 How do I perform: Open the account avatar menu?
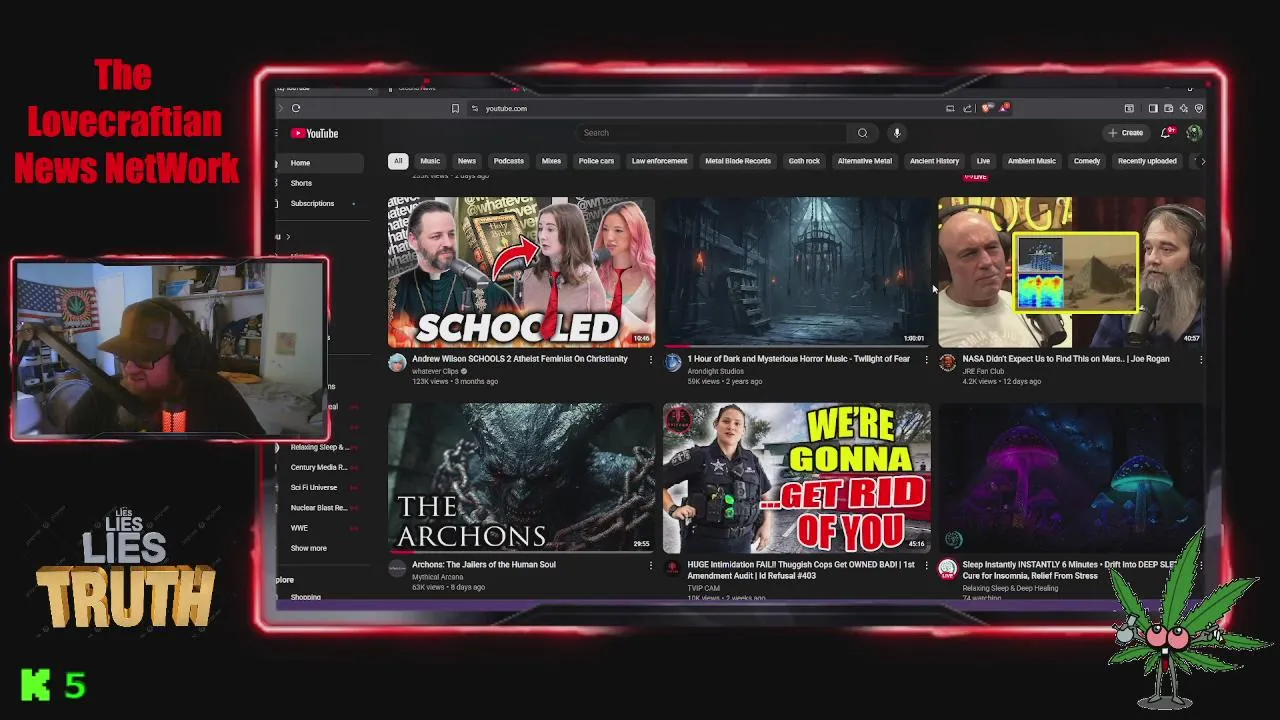[1194, 132]
